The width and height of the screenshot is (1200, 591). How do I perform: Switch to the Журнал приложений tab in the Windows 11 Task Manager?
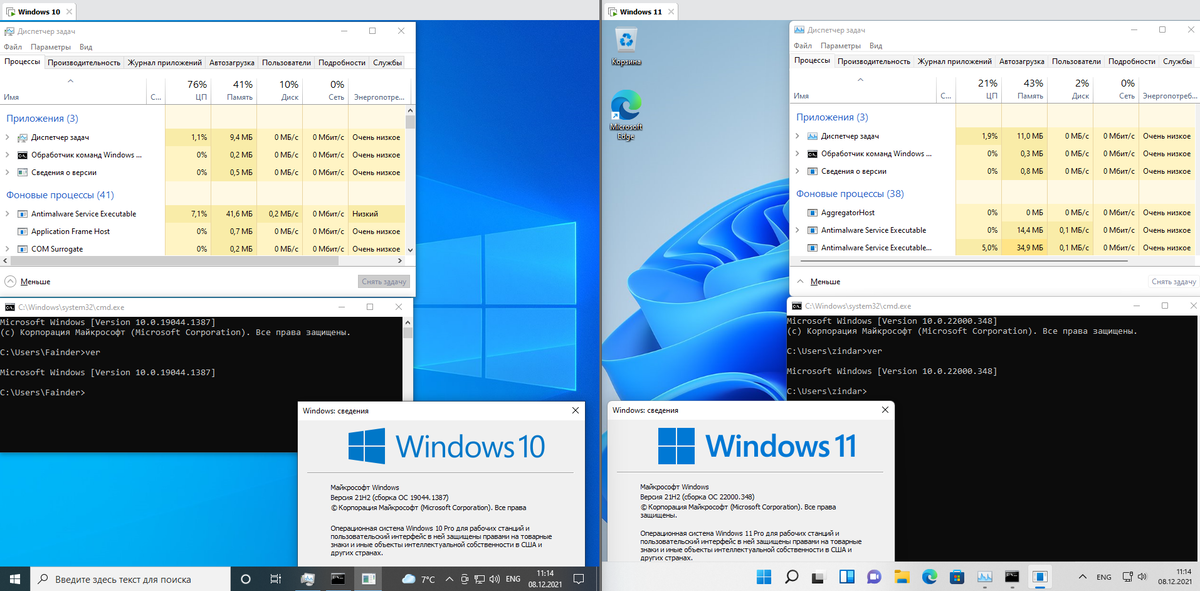954,61
